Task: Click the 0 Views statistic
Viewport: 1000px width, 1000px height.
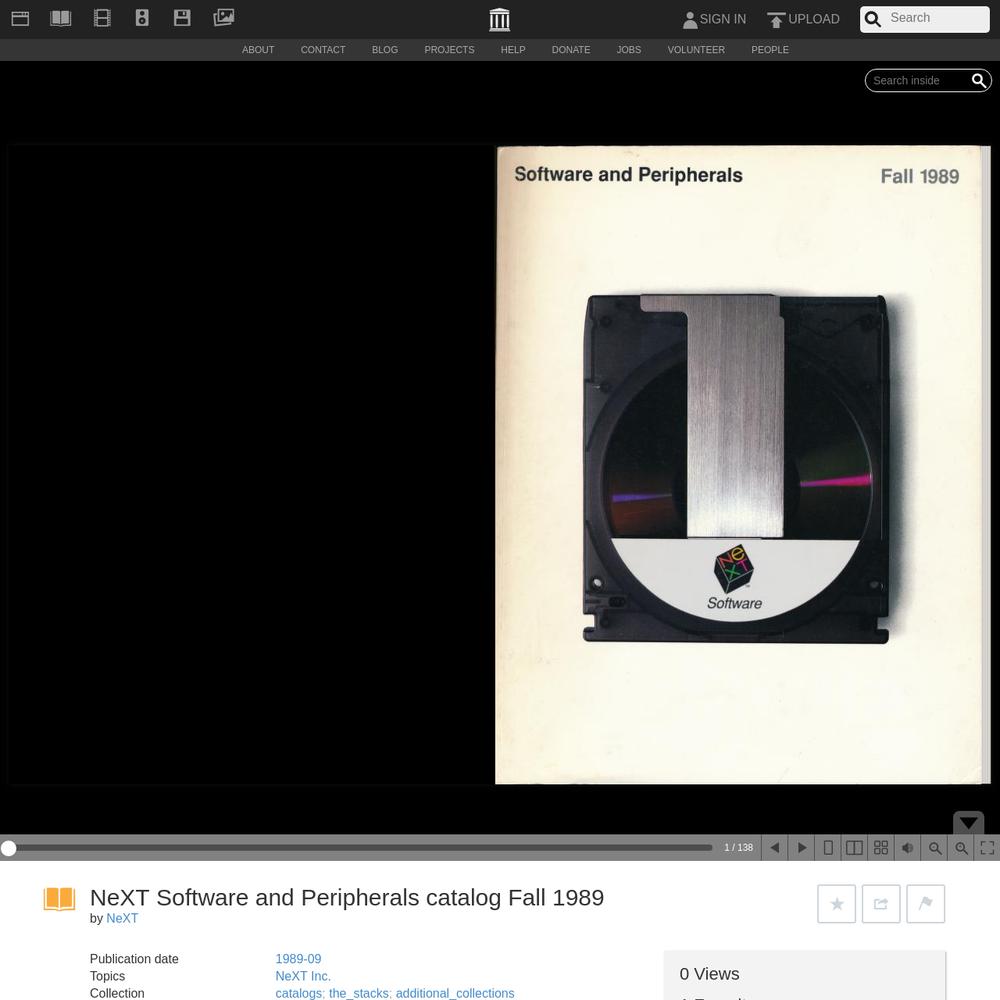Action: point(709,974)
